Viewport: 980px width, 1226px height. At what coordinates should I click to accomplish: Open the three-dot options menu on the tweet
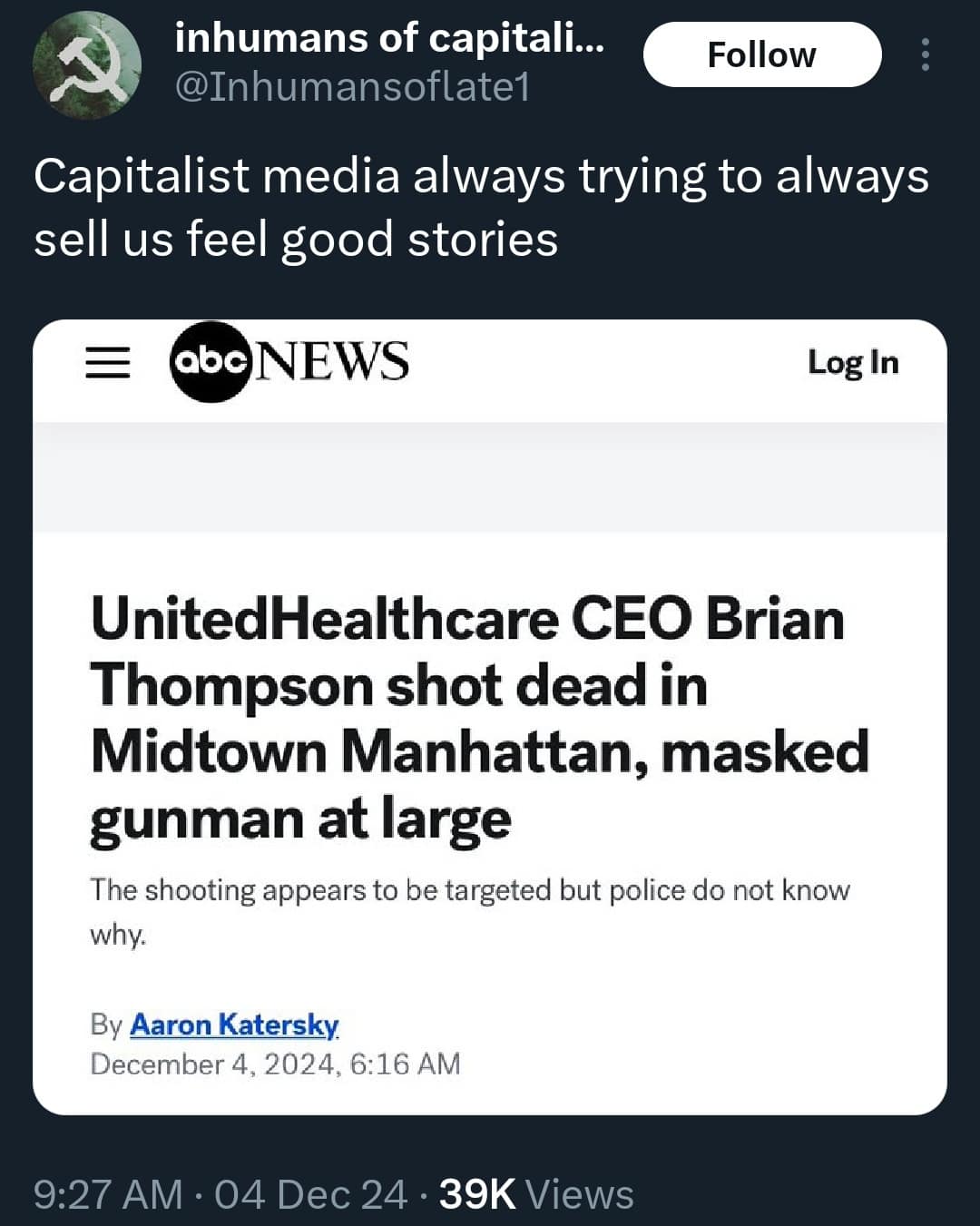(x=926, y=54)
